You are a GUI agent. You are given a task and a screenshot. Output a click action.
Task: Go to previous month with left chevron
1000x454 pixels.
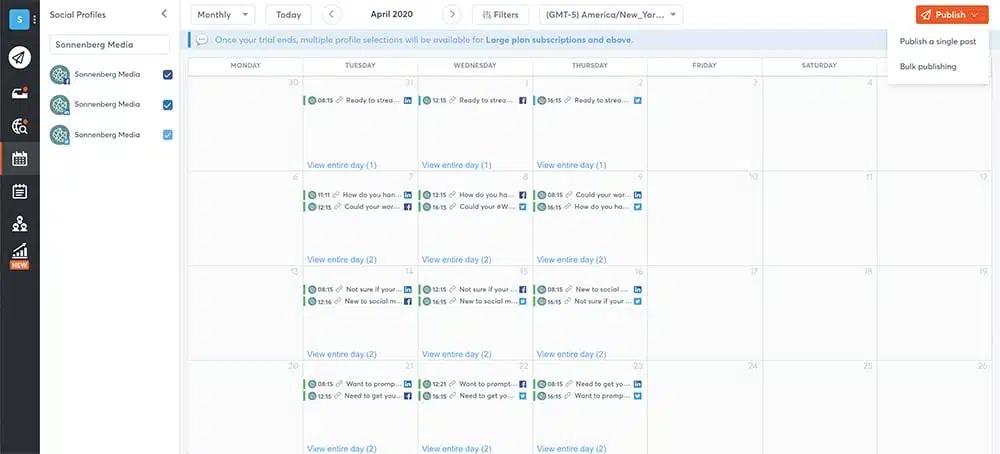click(x=332, y=15)
